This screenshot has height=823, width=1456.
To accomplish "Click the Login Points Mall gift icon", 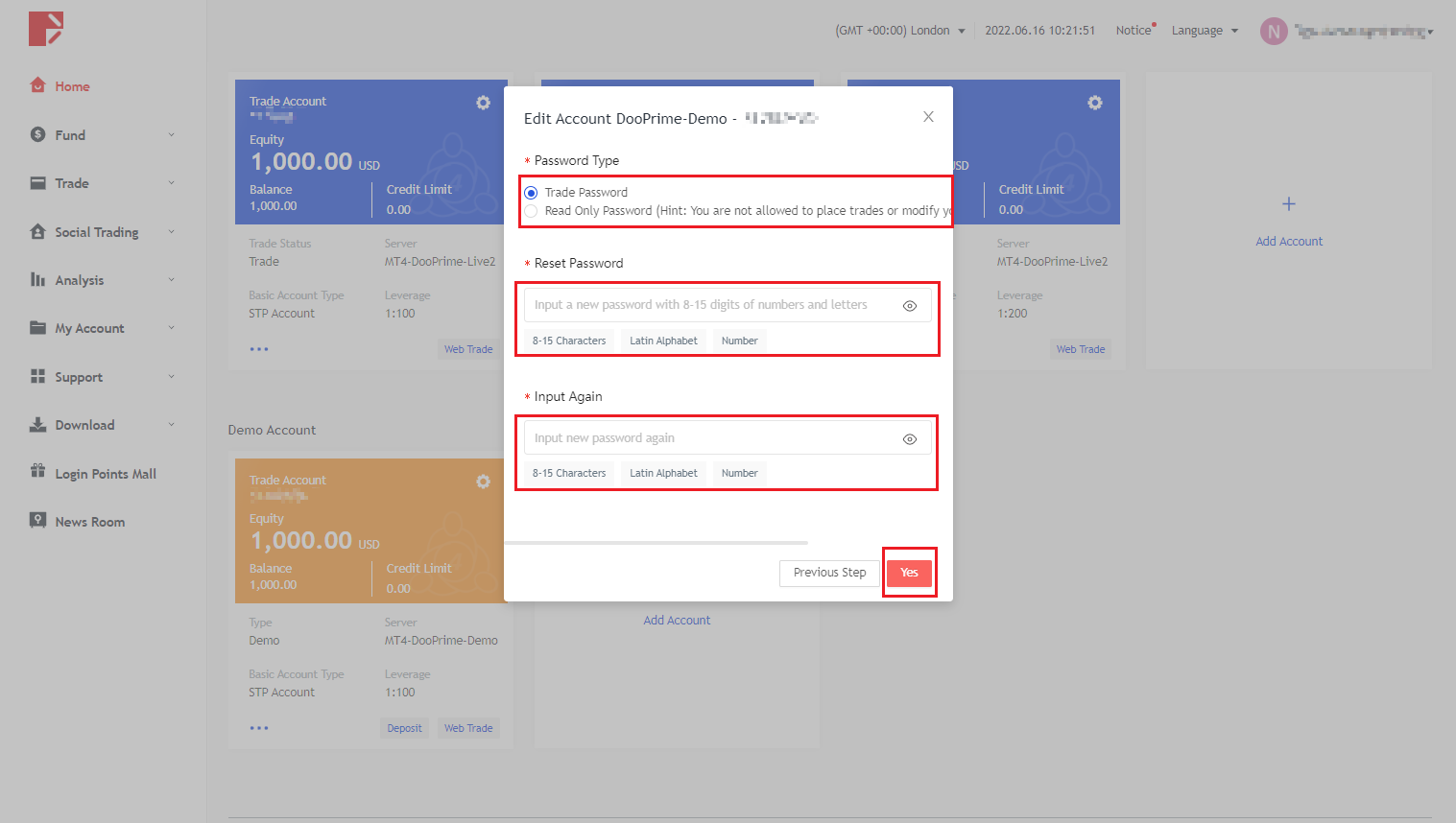I will (x=37, y=472).
